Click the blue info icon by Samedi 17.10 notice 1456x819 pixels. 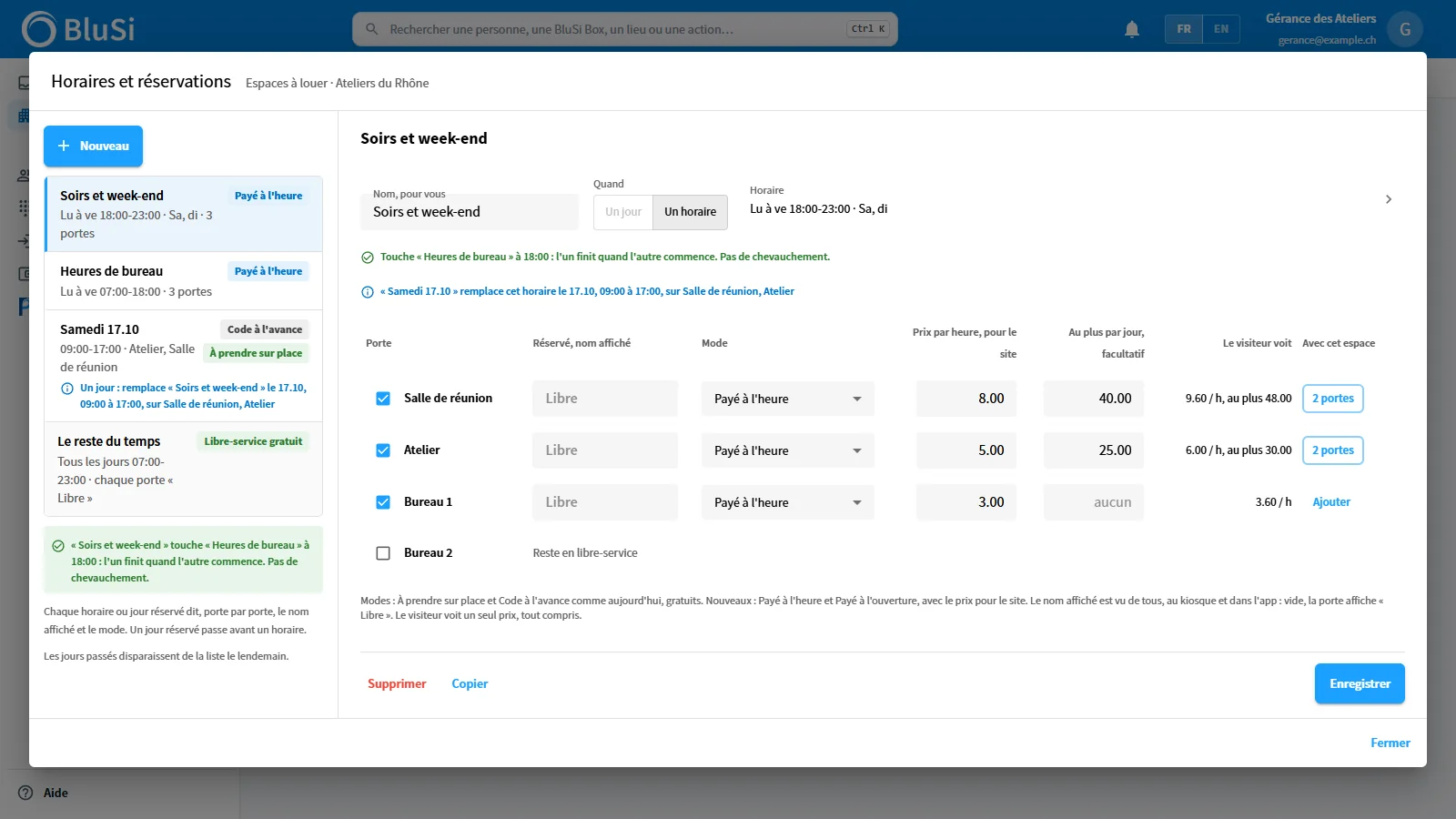coord(368,292)
